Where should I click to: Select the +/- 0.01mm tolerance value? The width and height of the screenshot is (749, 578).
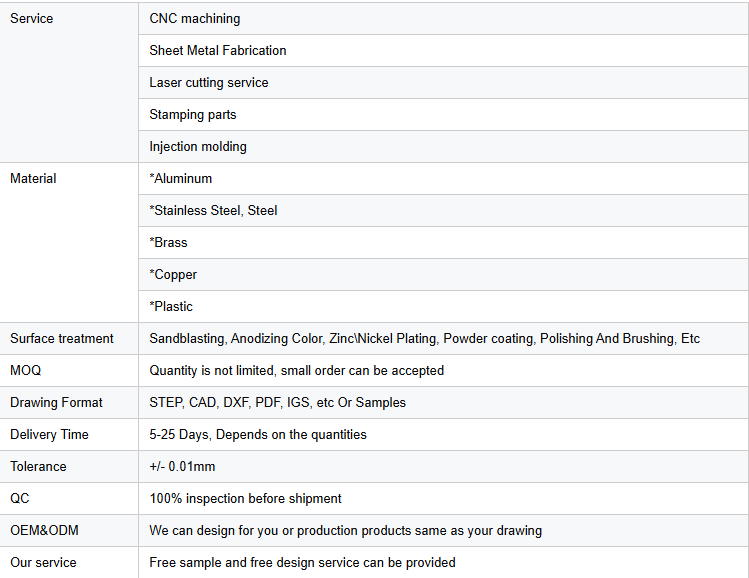pos(182,467)
